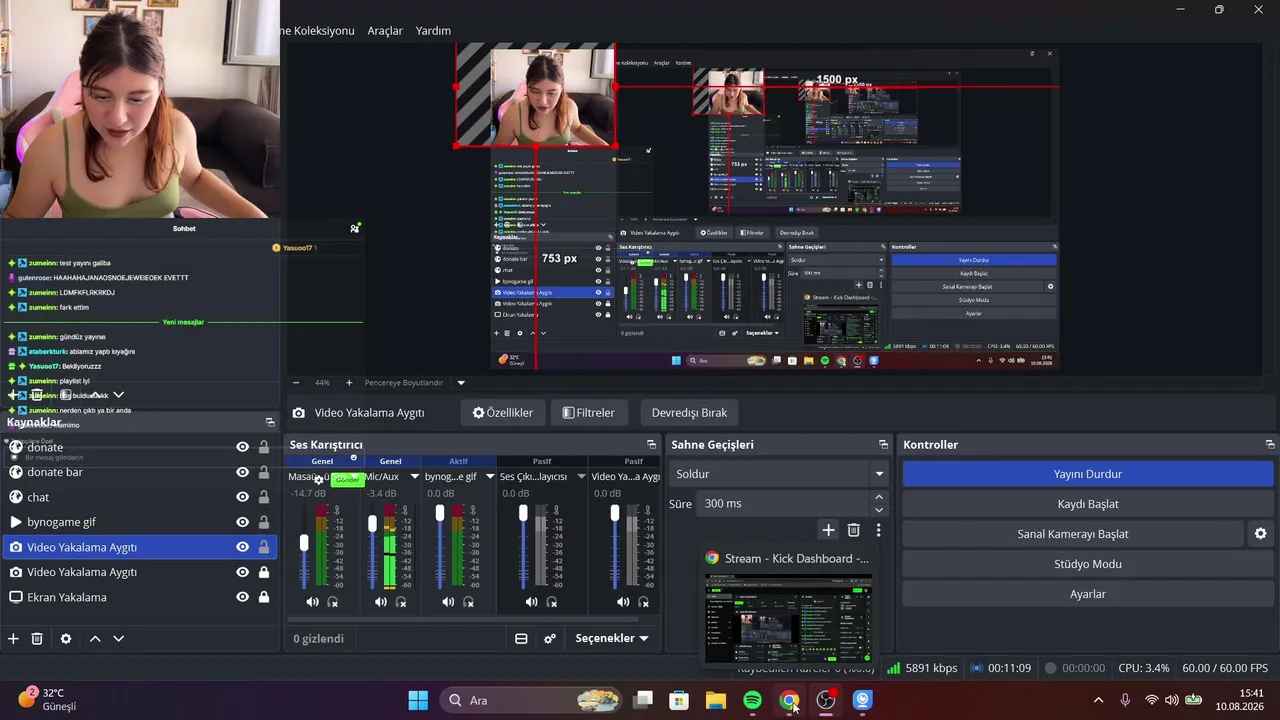Decrease transition duration with down arrow
Screen dimensions: 1280x720
(879, 510)
